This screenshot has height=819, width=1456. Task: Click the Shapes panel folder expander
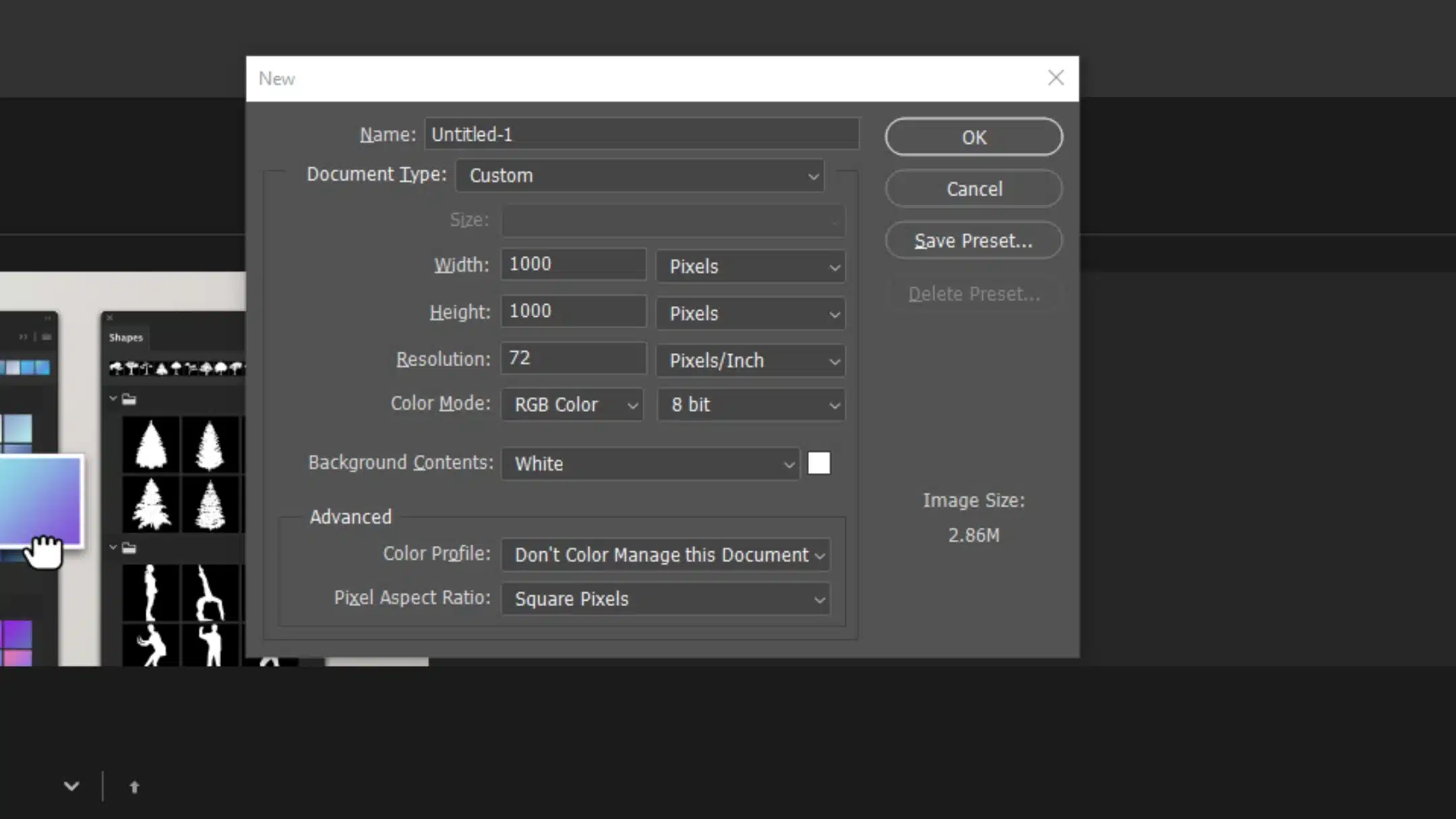click(x=112, y=399)
